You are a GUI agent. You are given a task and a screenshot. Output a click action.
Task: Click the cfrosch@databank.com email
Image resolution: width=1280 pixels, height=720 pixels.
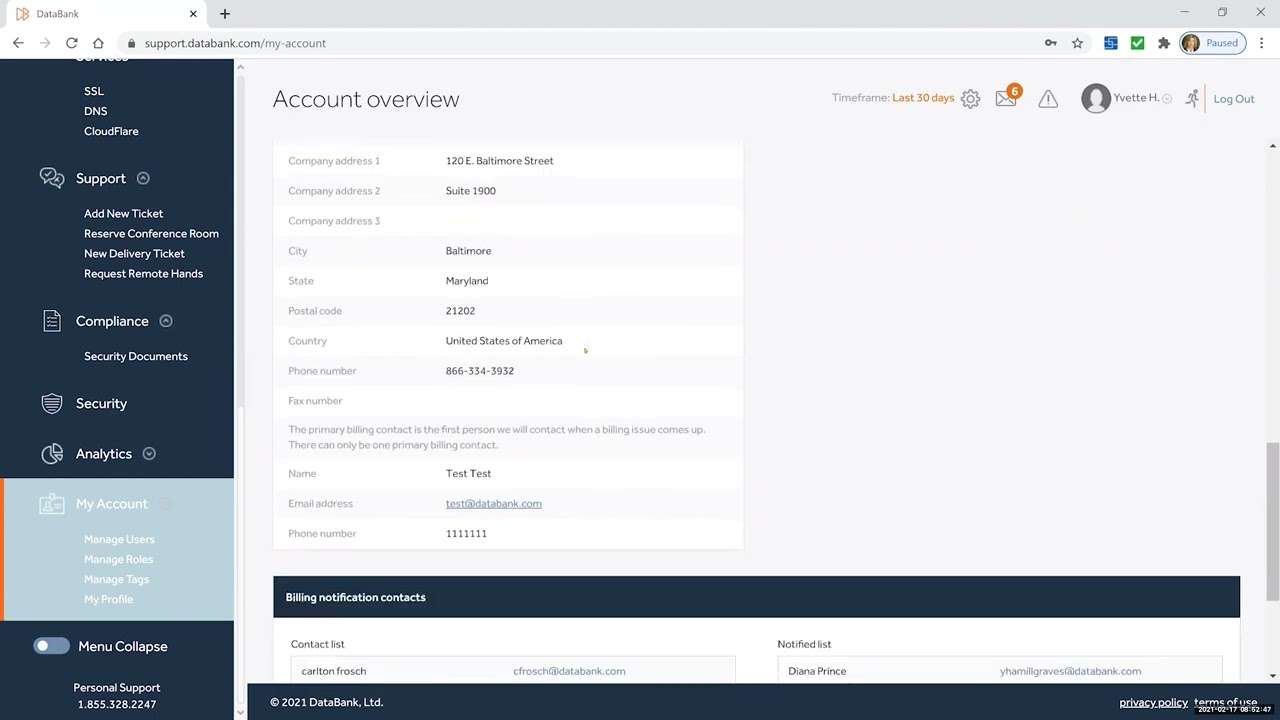(569, 671)
